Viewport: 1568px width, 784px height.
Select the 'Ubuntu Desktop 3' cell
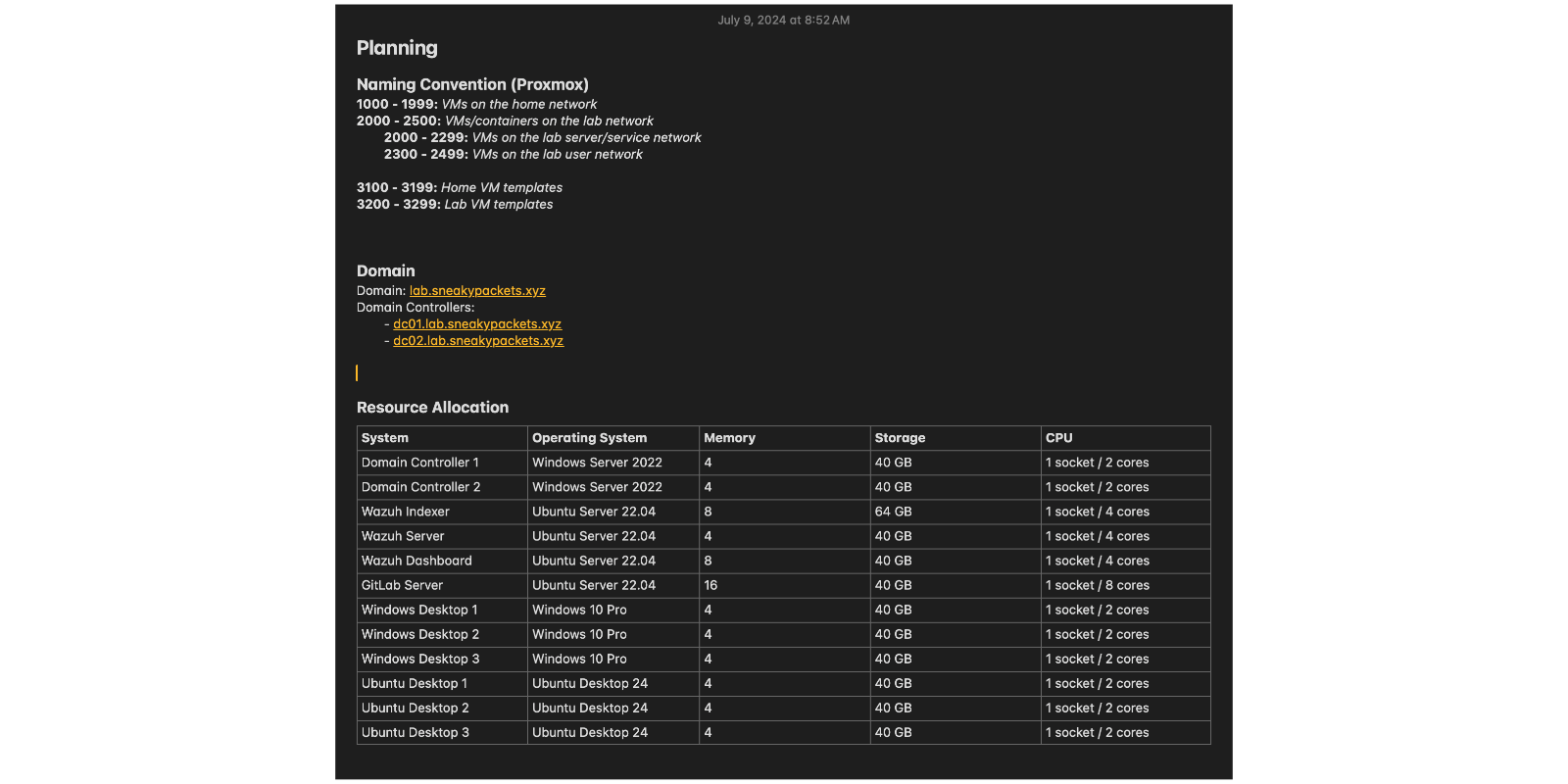[443, 732]
